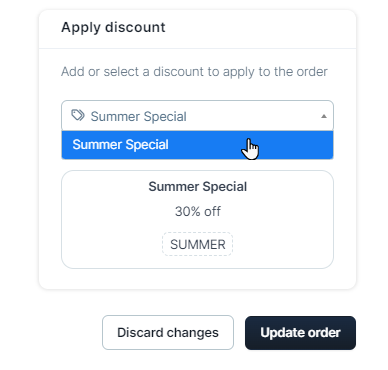Click blank space right of the SUMMER badge
The width and height of the screenshot is (388, 370).
[282, 244]
